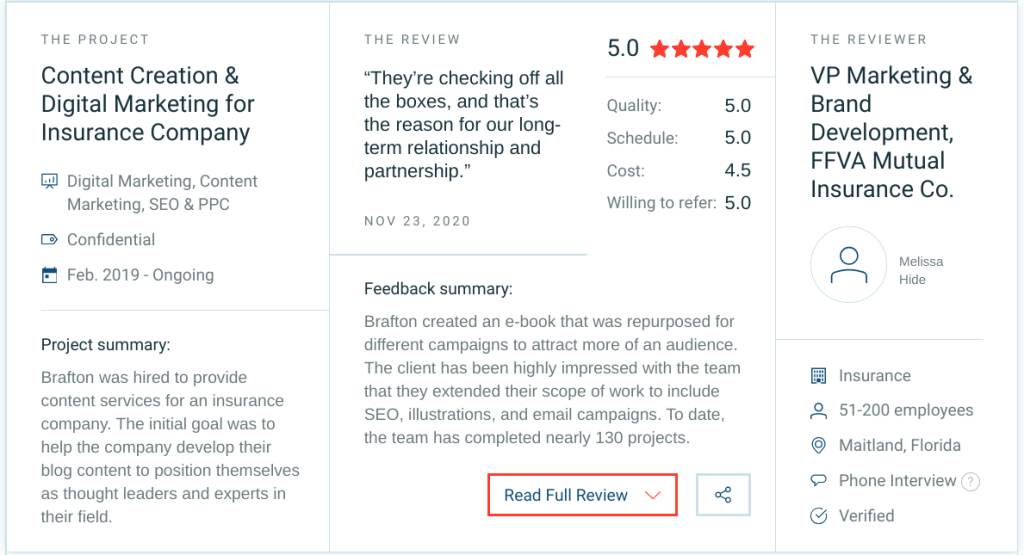
Task: Click the red chevron in Read Full Review
Action: coord(653,496)
